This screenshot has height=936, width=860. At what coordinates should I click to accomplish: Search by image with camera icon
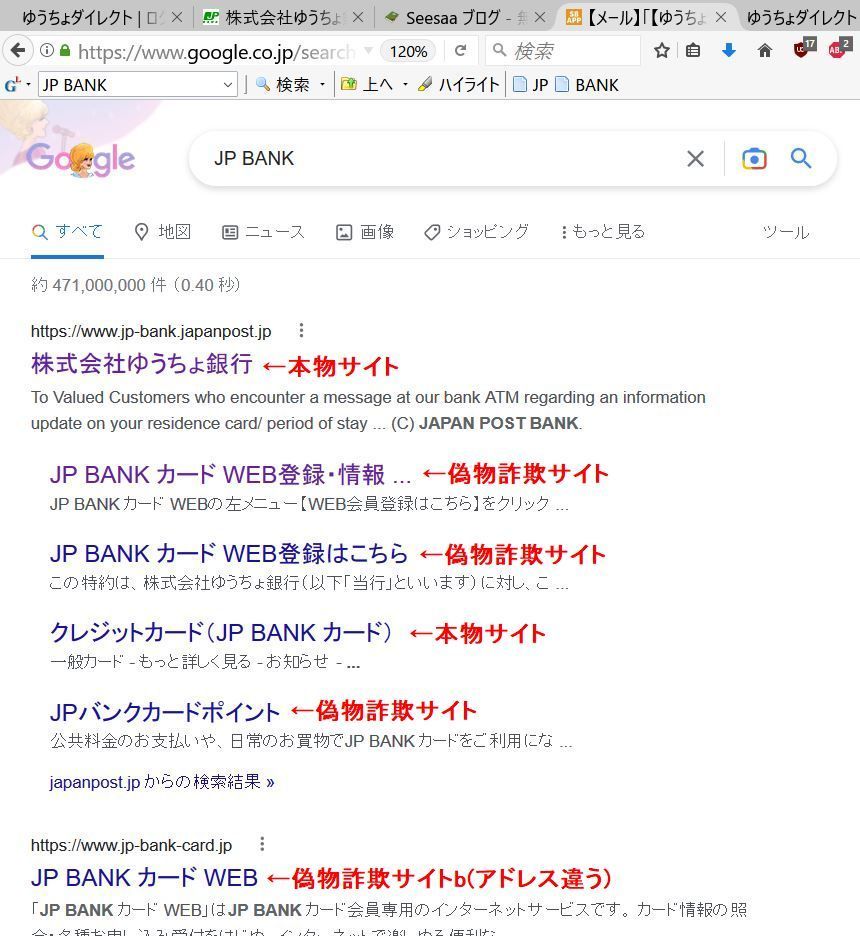tap(754, 159)
